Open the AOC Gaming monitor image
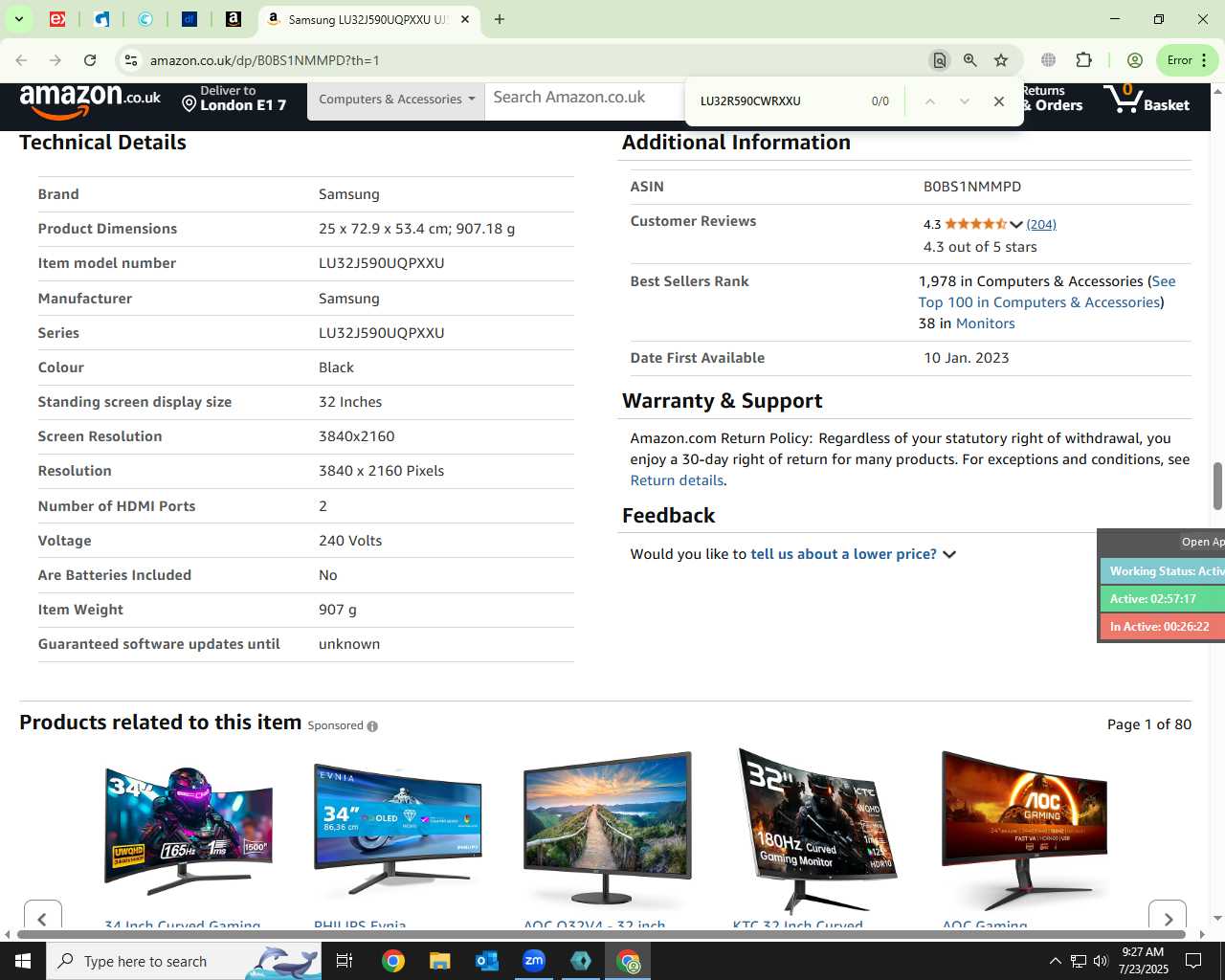Screen dimensions: 1225x980 click(1026, 829)
